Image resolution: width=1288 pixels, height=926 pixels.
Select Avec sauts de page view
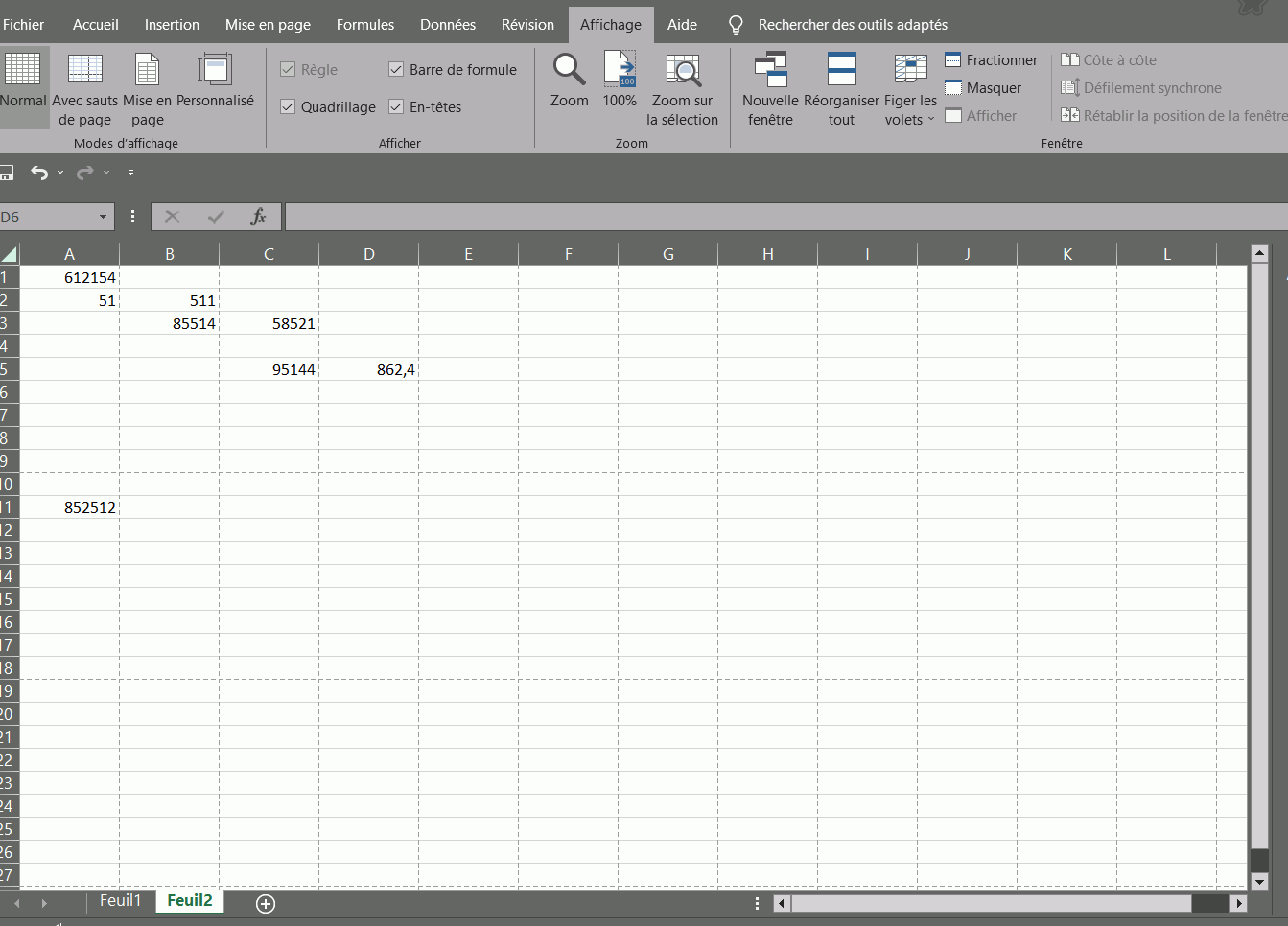(x=84, y=88)
